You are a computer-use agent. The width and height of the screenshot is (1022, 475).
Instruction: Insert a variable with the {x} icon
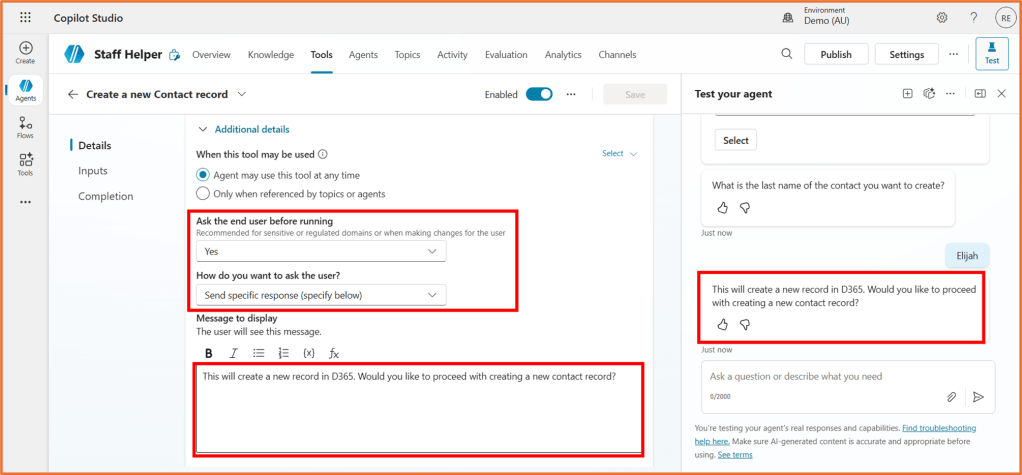click(309, 353)
